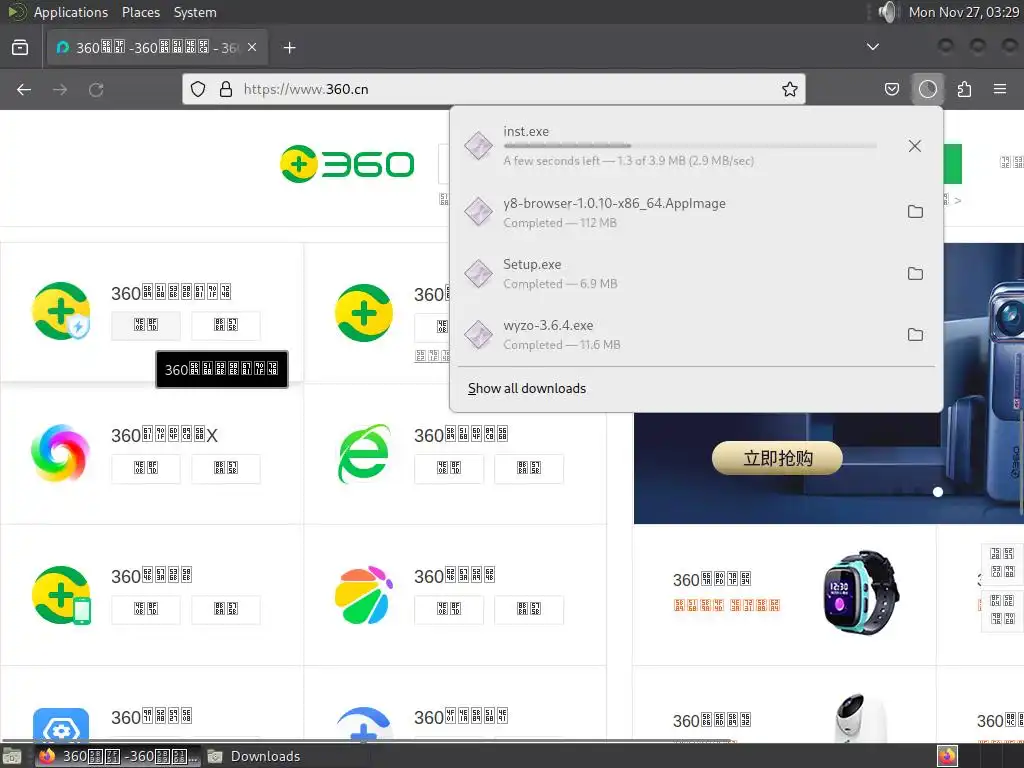Click the 360 security guard shield icon
This screenshot has width=1024, height=768.
(61, 311)
